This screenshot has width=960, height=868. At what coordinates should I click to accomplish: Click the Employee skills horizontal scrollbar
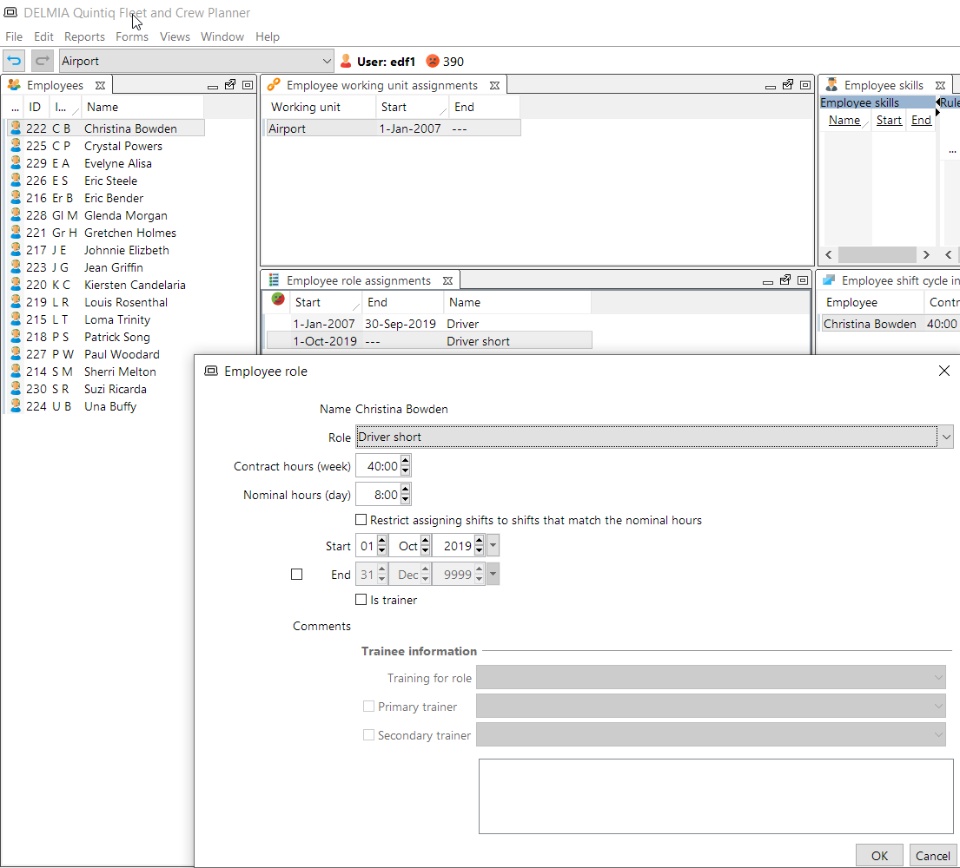click(x=877, y=255)
